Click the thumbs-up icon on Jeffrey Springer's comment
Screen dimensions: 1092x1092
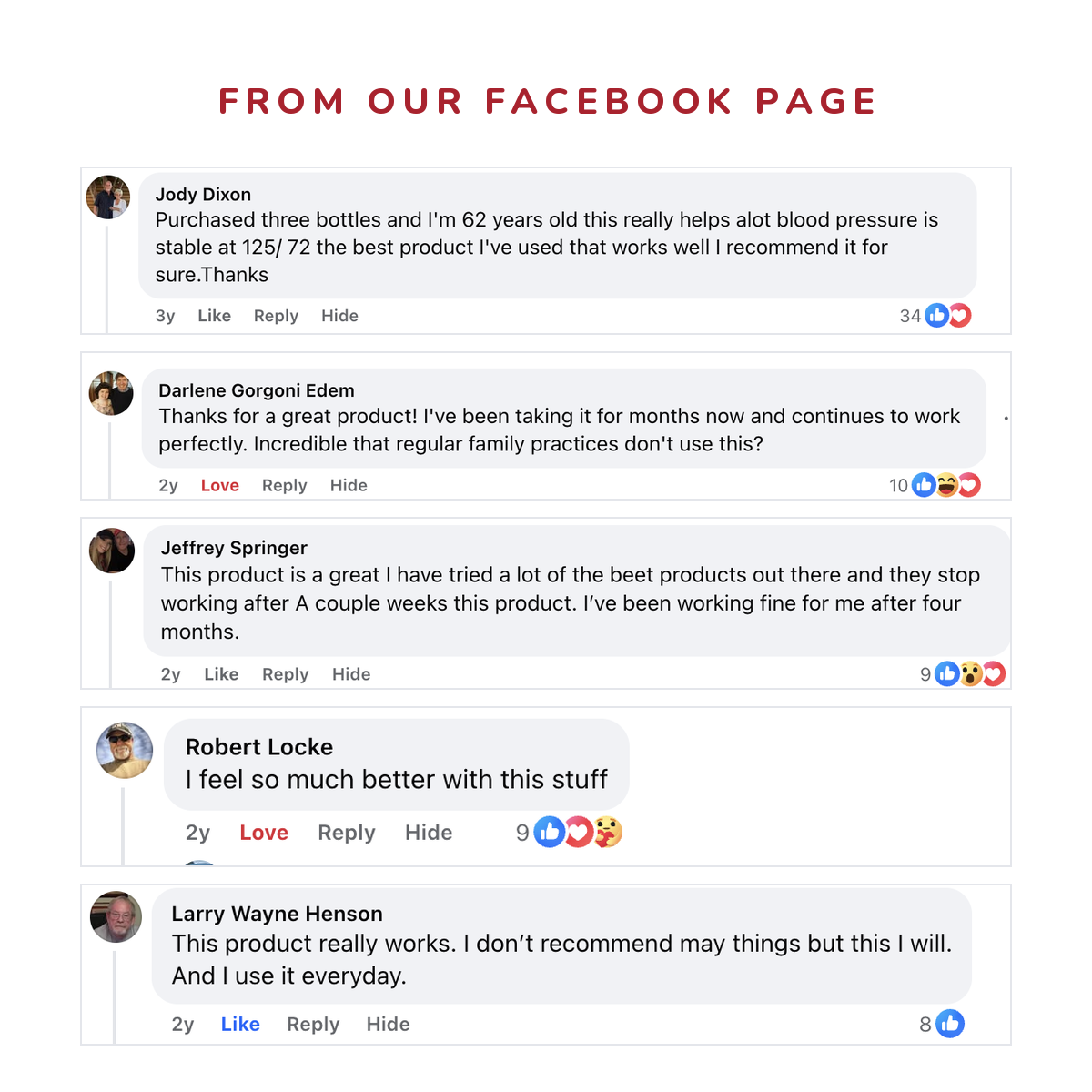947,674
